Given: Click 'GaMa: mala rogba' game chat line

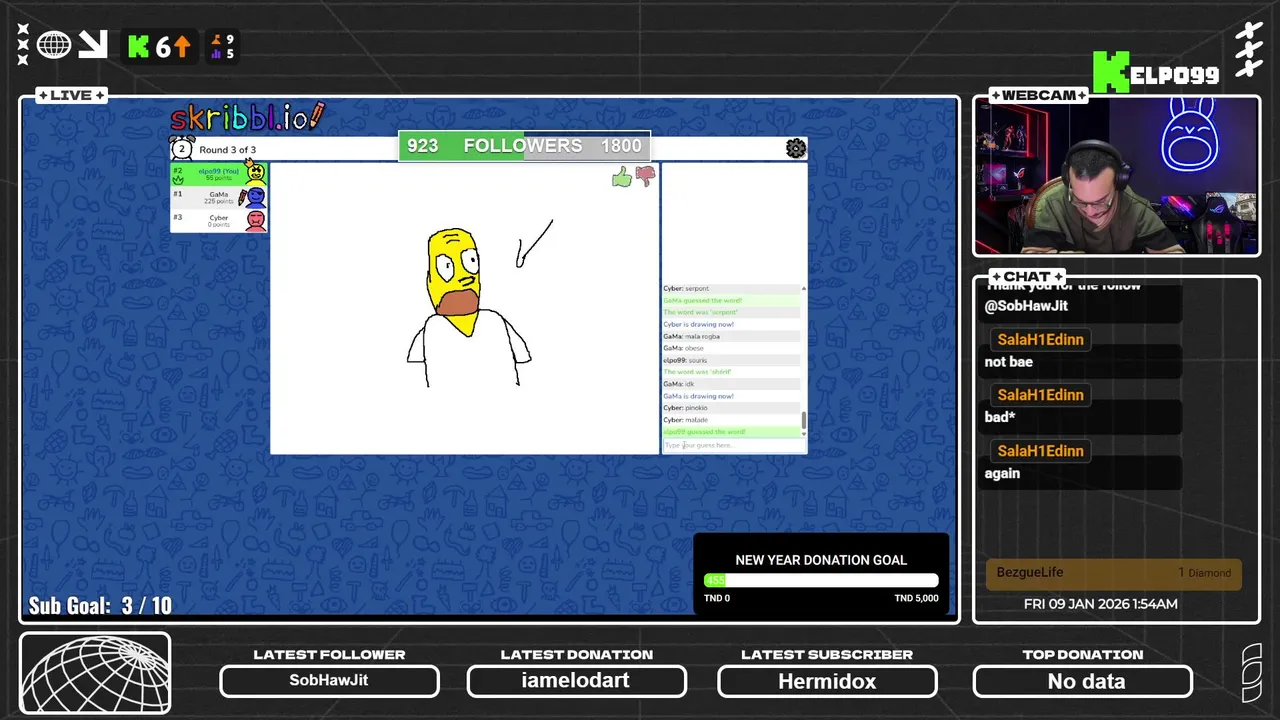Looking at the screenshot, I should tap(691, 336).
